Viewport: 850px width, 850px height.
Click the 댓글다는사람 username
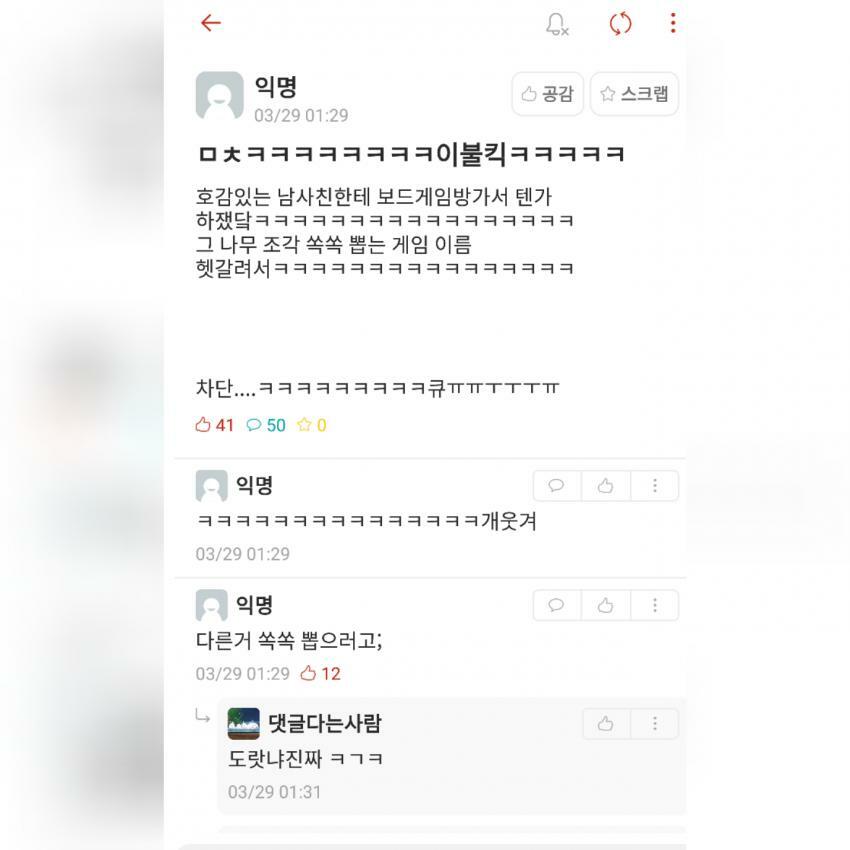click(325, 724)
